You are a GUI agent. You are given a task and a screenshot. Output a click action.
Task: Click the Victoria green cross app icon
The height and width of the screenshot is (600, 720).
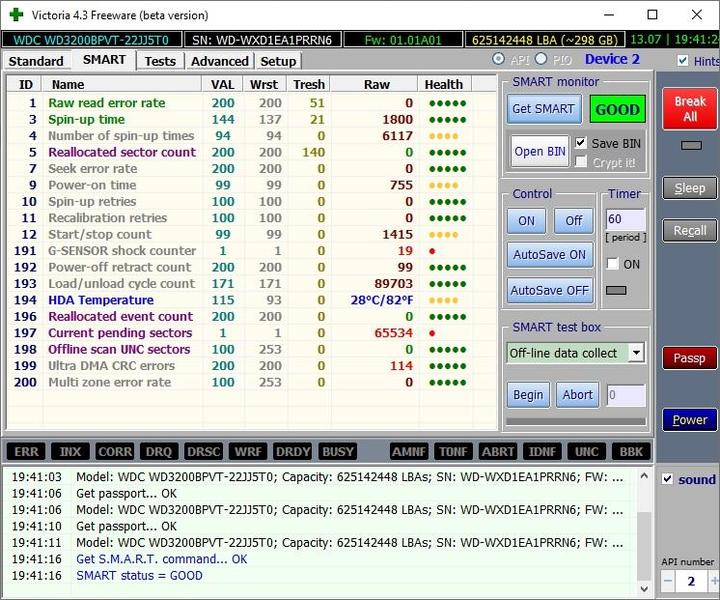[x=15, y=15]
